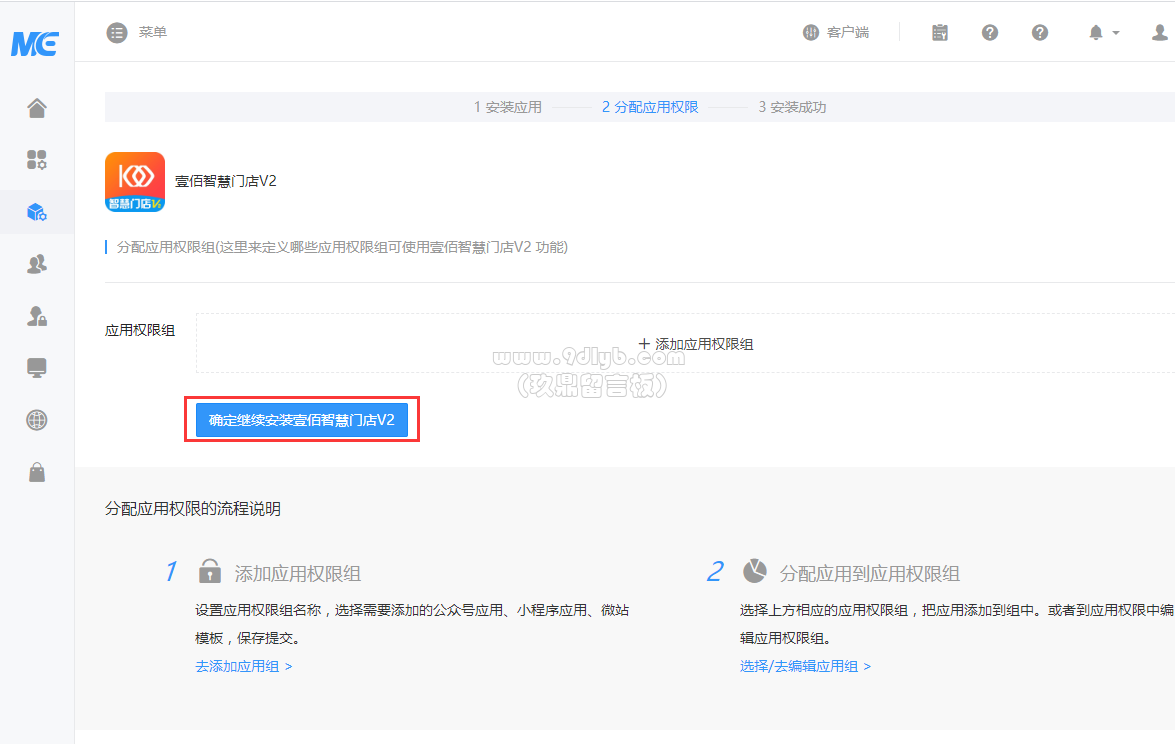The image size is (1175, 744).
Task: Open the user permission lock sidebar icon
Action: click(x=37, y=316)
